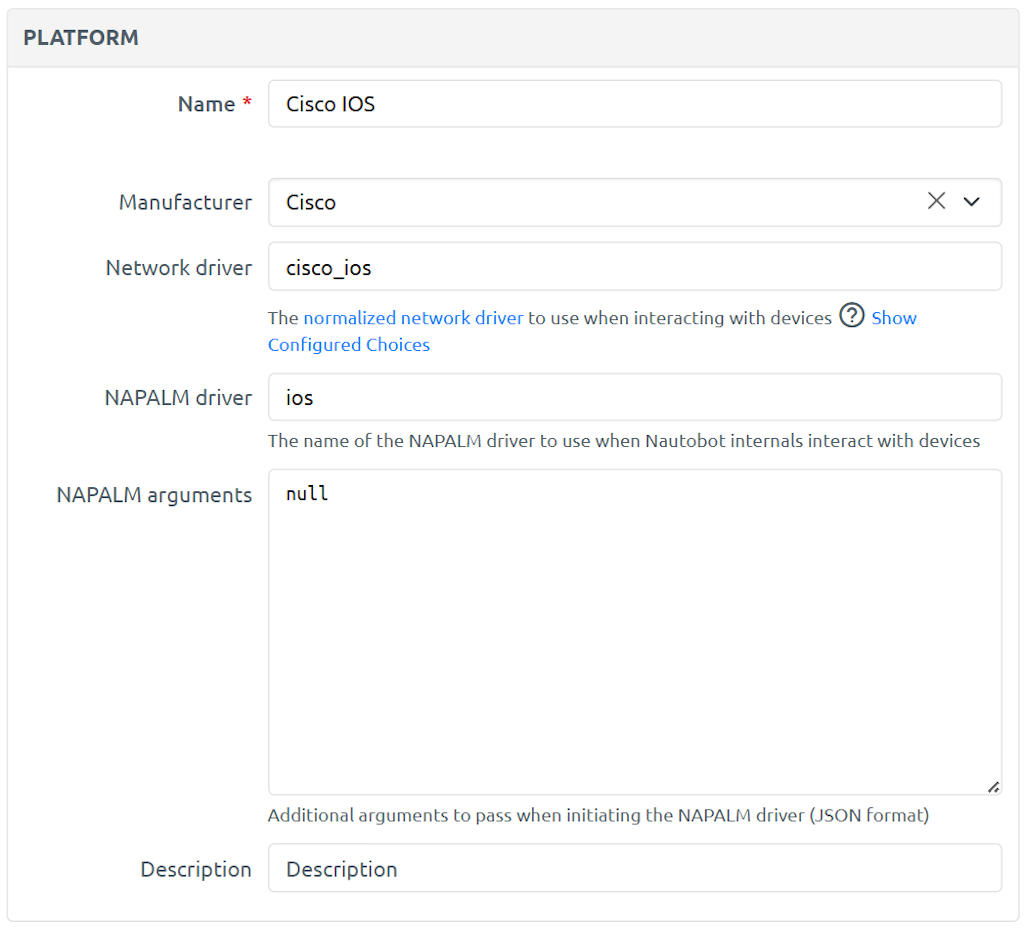This screenshot has height=930, width=1024.
Task: Open the Manufacturer dropdown chevron
Action: tap(971, 202)
